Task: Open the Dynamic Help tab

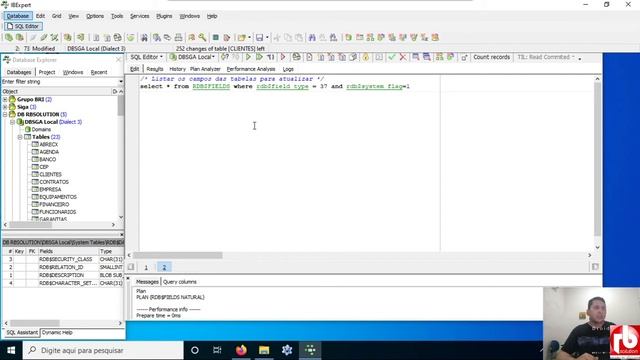Action: coord(57,333)
